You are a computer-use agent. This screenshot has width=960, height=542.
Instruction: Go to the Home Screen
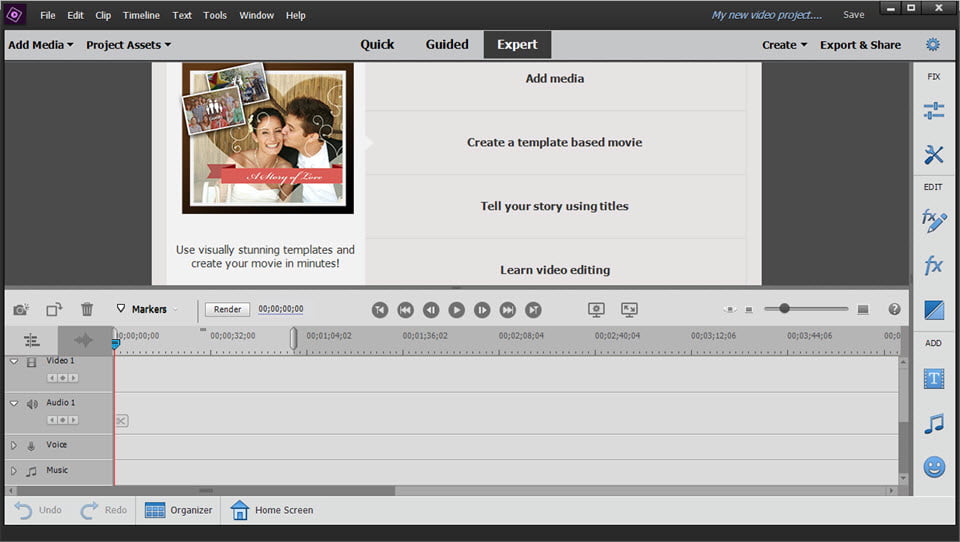272,510
